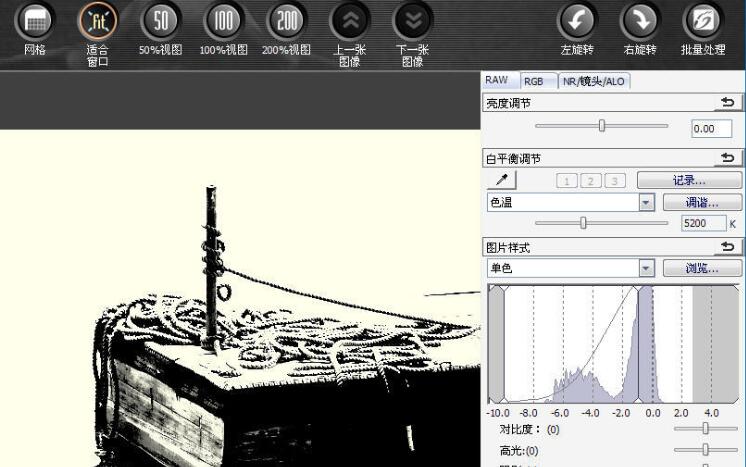Switch to 200% view
The width and height of the screenshot is (746, 467).
286,22
